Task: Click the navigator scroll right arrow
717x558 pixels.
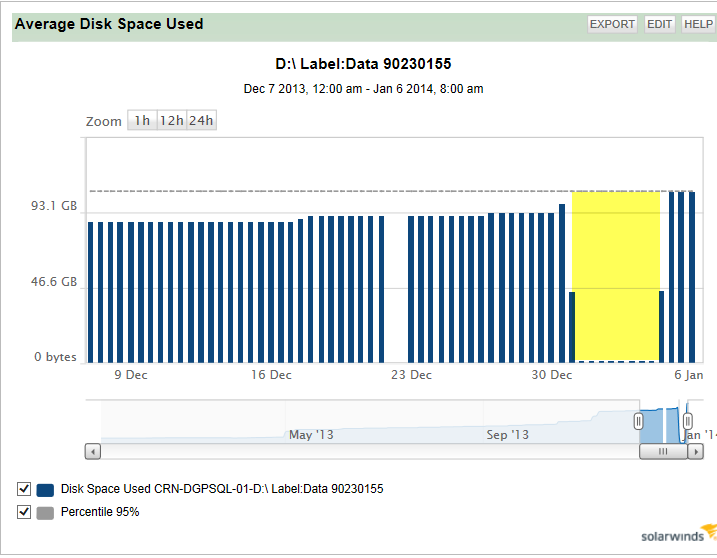Action: (696, 452)
